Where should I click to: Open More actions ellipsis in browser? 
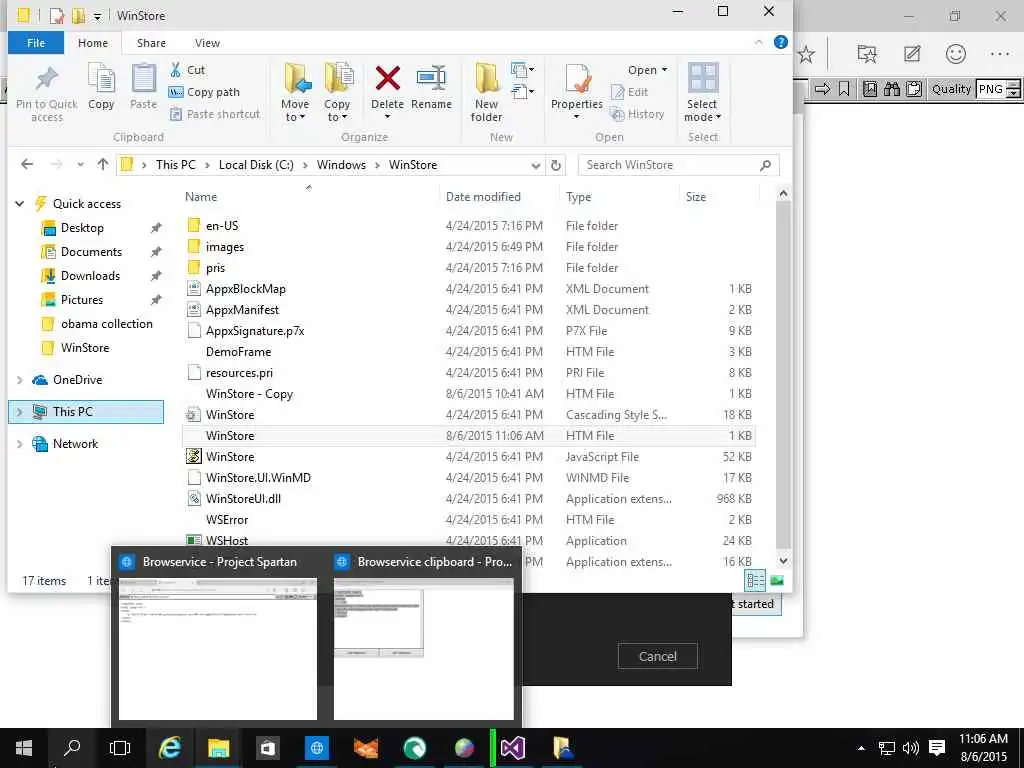click(1000, 54)
